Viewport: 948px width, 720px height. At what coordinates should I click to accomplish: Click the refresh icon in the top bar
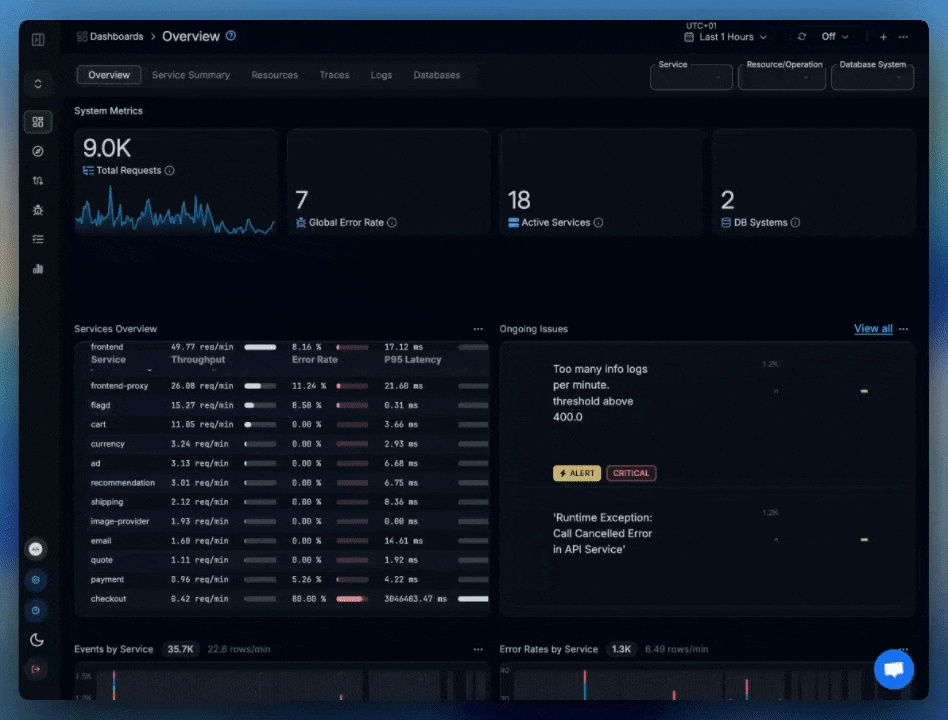click(801, 36)
